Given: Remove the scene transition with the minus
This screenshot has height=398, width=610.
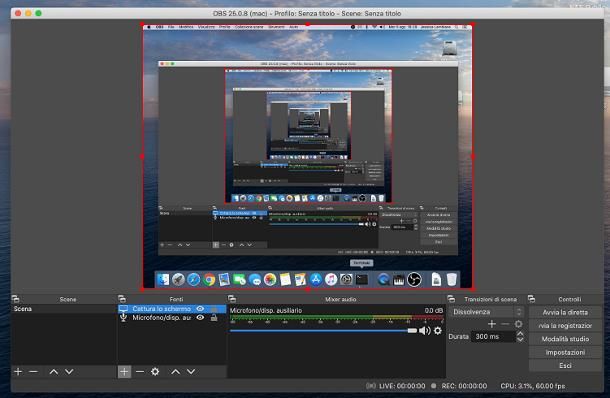Looking at the screenshot, I should tap(505, 324).
